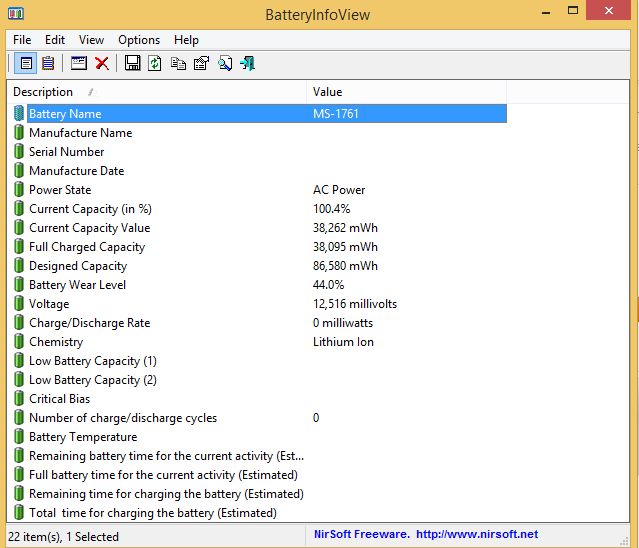Click the Find magnifier icon in toolbar
Image resolution: width=639 pixels, height=548 pixels.
[225, 64]
